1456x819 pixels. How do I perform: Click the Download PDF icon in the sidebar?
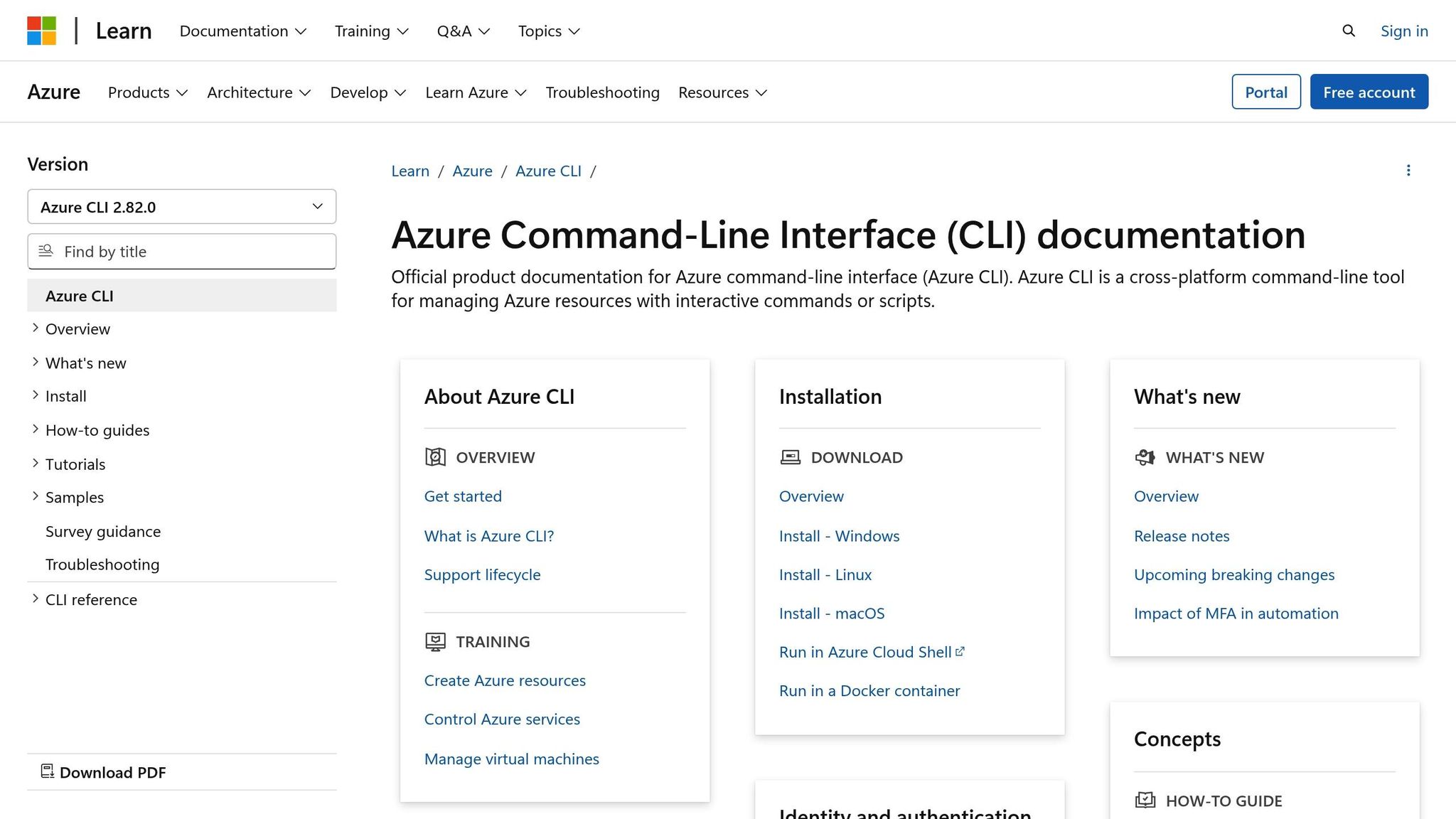click(48, 771)
